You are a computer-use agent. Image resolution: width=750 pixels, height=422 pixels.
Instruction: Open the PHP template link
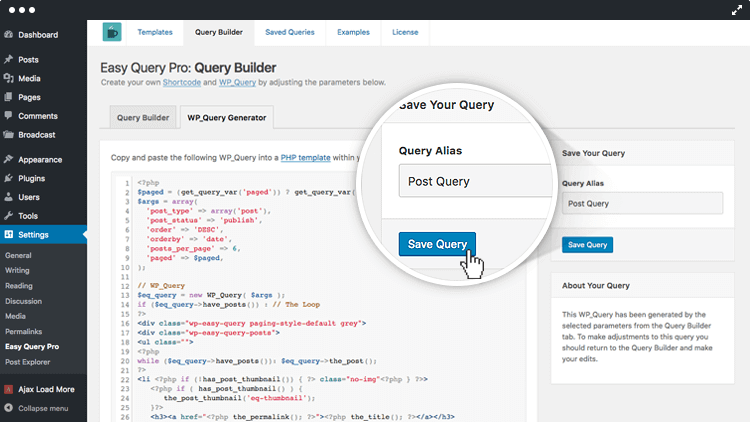point(305,157)
